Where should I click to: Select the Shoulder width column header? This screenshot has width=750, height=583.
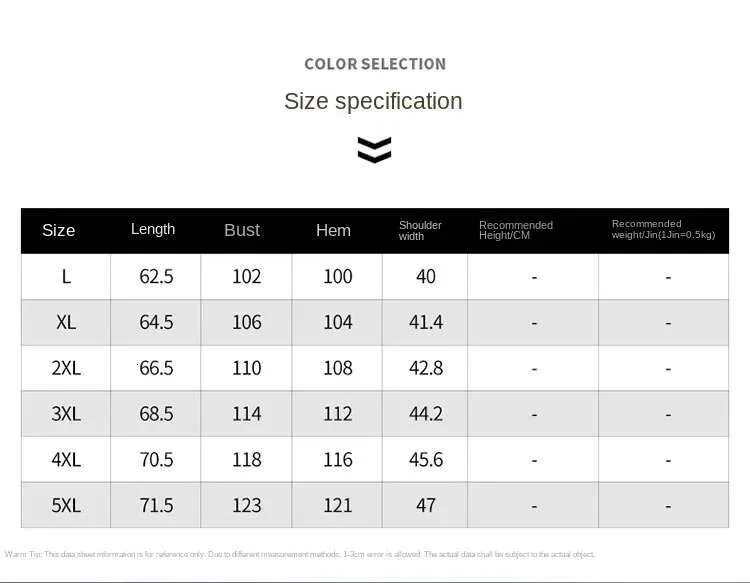tap(420, 231)
